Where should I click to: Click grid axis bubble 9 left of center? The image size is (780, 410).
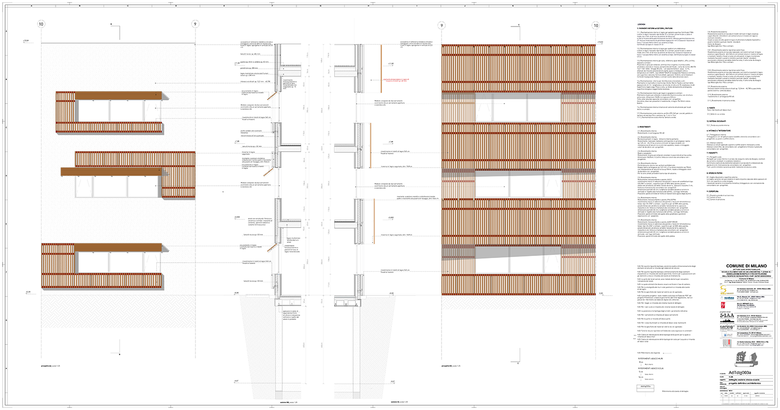point(195,23)
